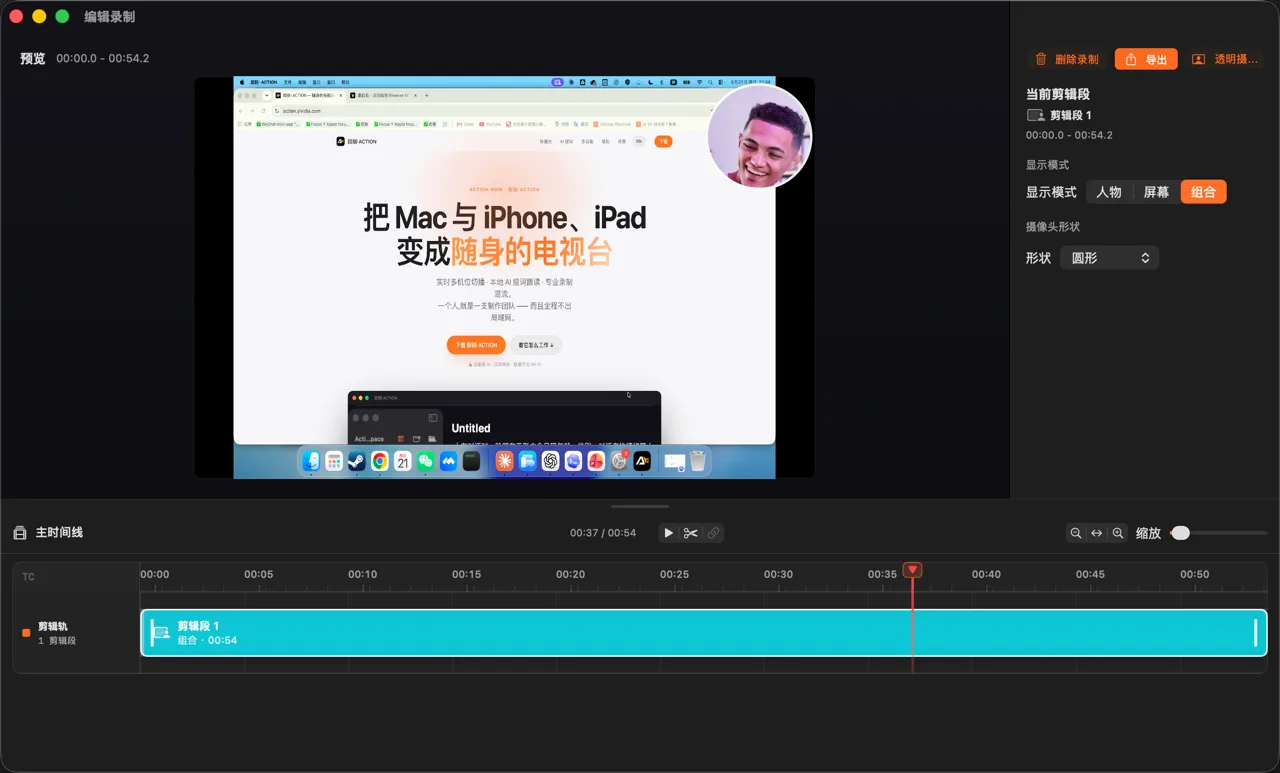Click the 删除录制 delete recording button
1280x773 pixels.
[x=1067, y=59]
